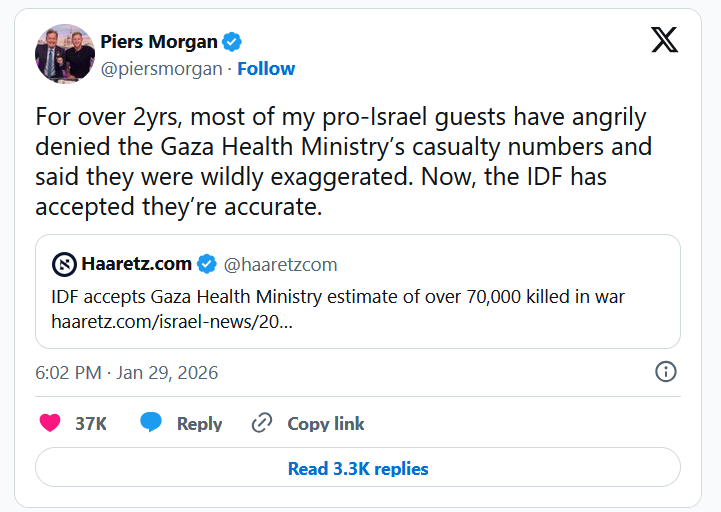Click the @piersmorgan handle
The height and width of the screenshot is (512, 721).
163,68
